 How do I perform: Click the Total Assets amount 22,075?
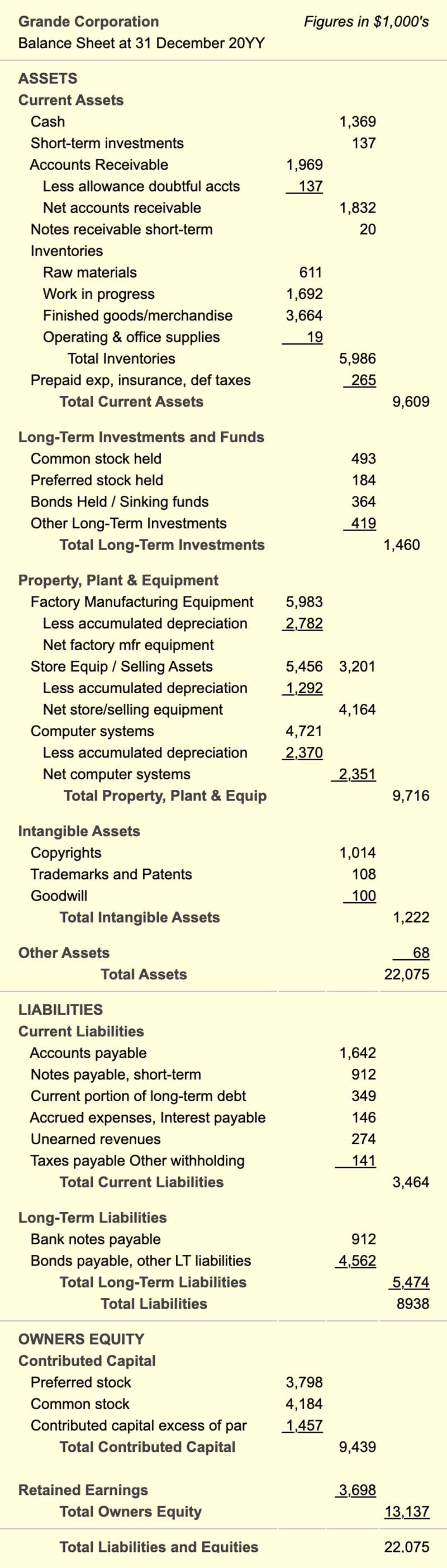[406, 974]
